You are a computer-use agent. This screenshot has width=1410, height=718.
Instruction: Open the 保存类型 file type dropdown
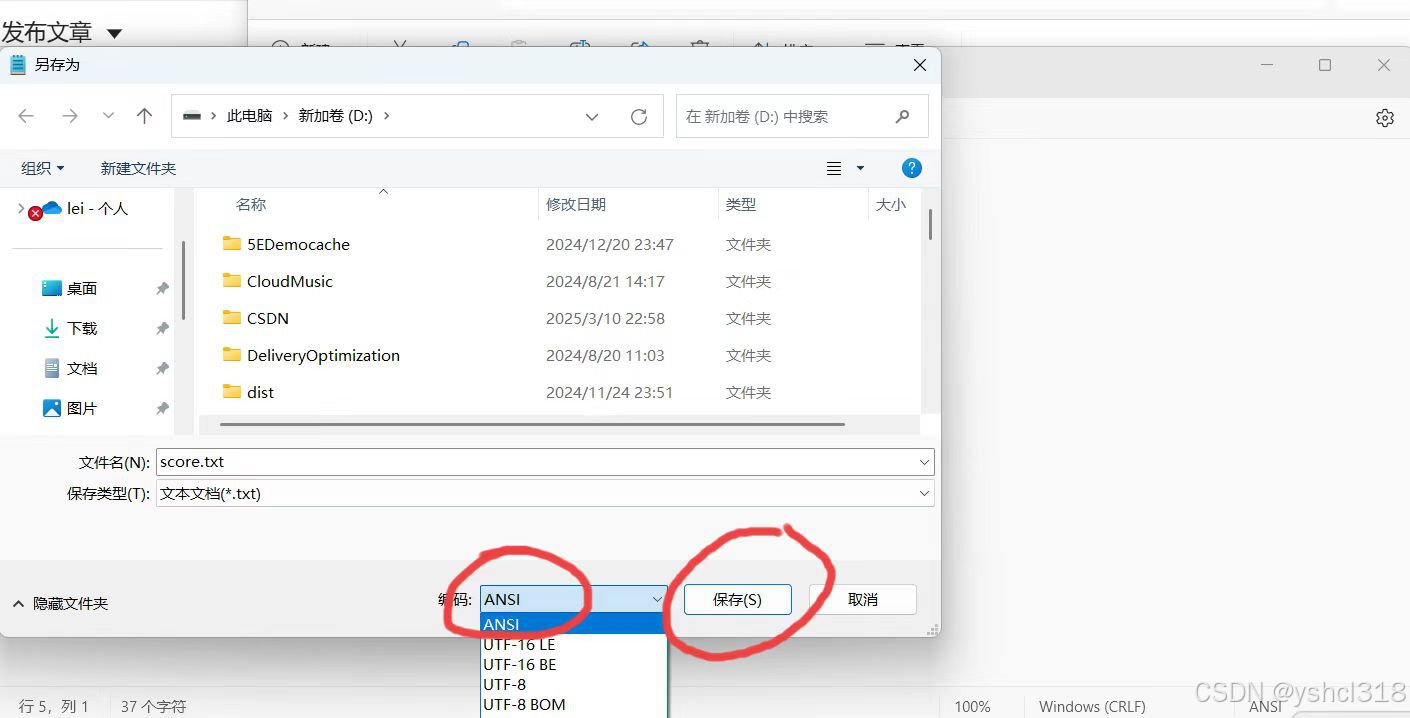click(924, 493)
